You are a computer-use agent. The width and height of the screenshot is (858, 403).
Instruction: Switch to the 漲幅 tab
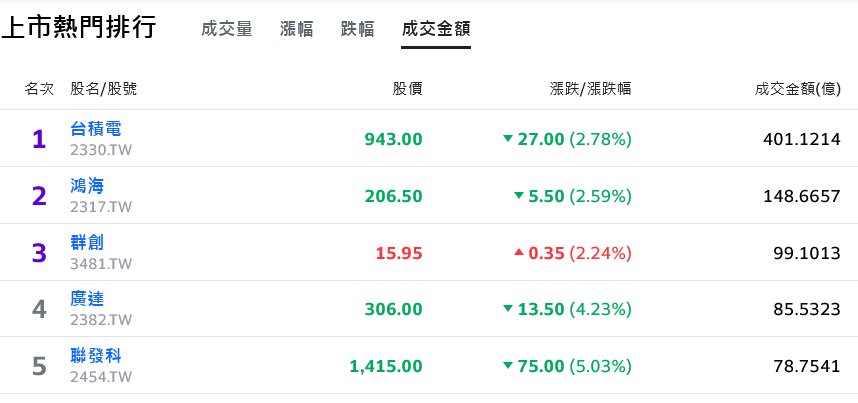click(297, 28)
